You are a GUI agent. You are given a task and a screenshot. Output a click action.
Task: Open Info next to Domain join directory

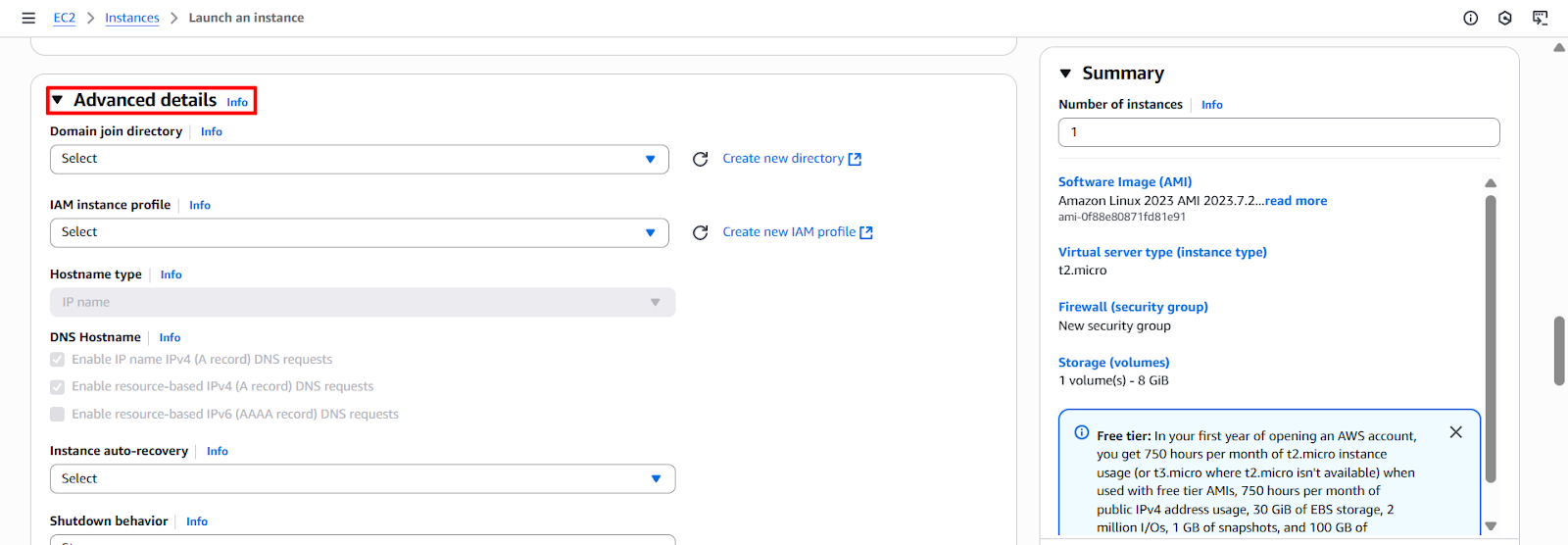(x=212, y=131)
